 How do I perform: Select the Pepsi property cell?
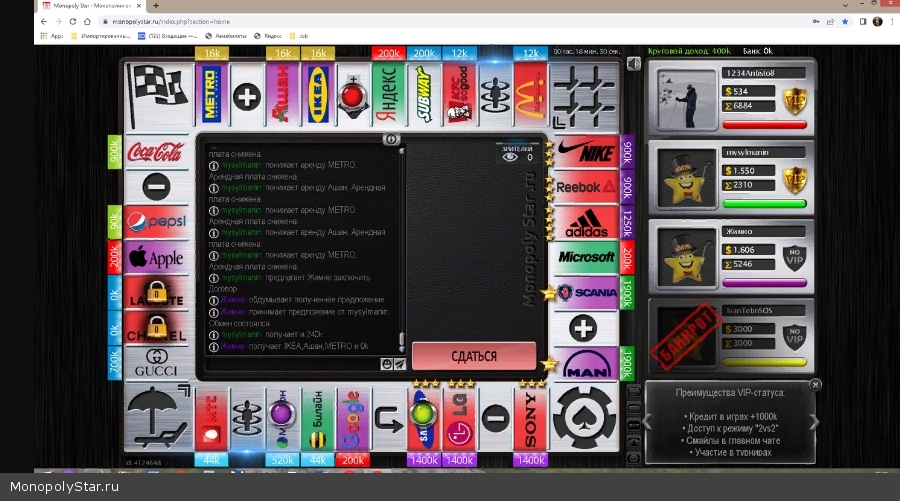point(156,222)
